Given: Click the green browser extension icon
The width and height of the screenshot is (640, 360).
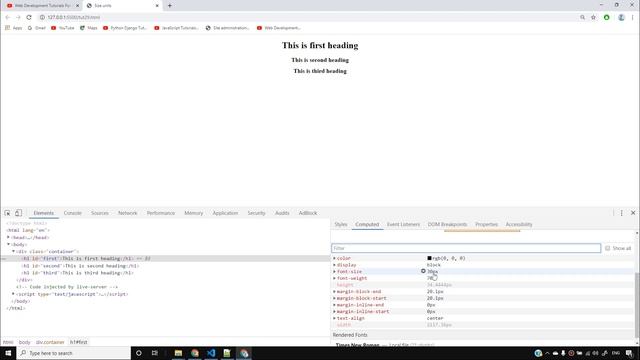Looking at the screenshot, I should (607, 18).
